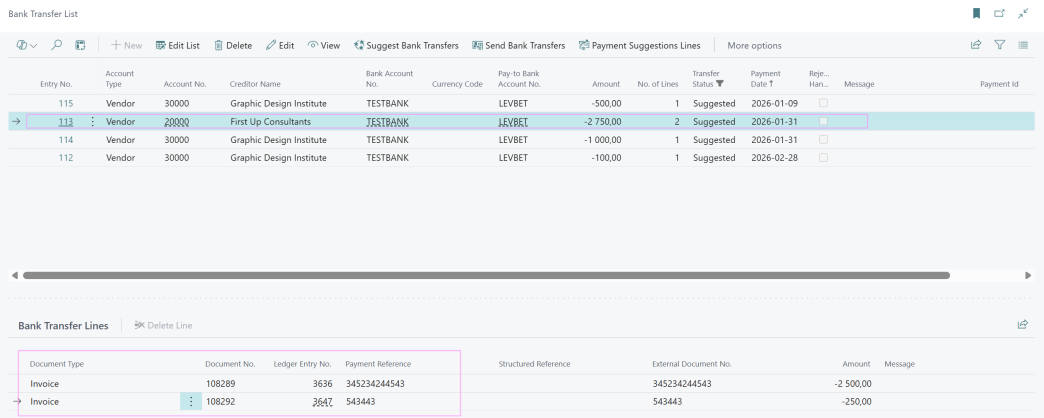The height and width of the screenshot is (418, 1044).
Task: Click the Creditor Name column header
Action: point(255,85)
